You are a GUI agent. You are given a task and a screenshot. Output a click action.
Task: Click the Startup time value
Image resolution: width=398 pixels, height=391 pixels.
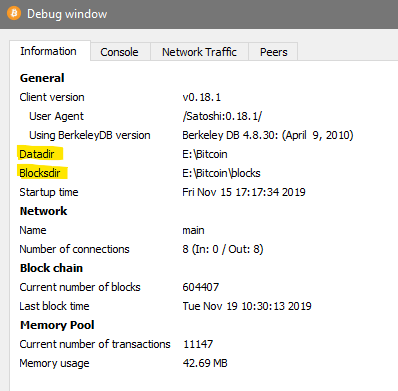(x=244, y=192)
